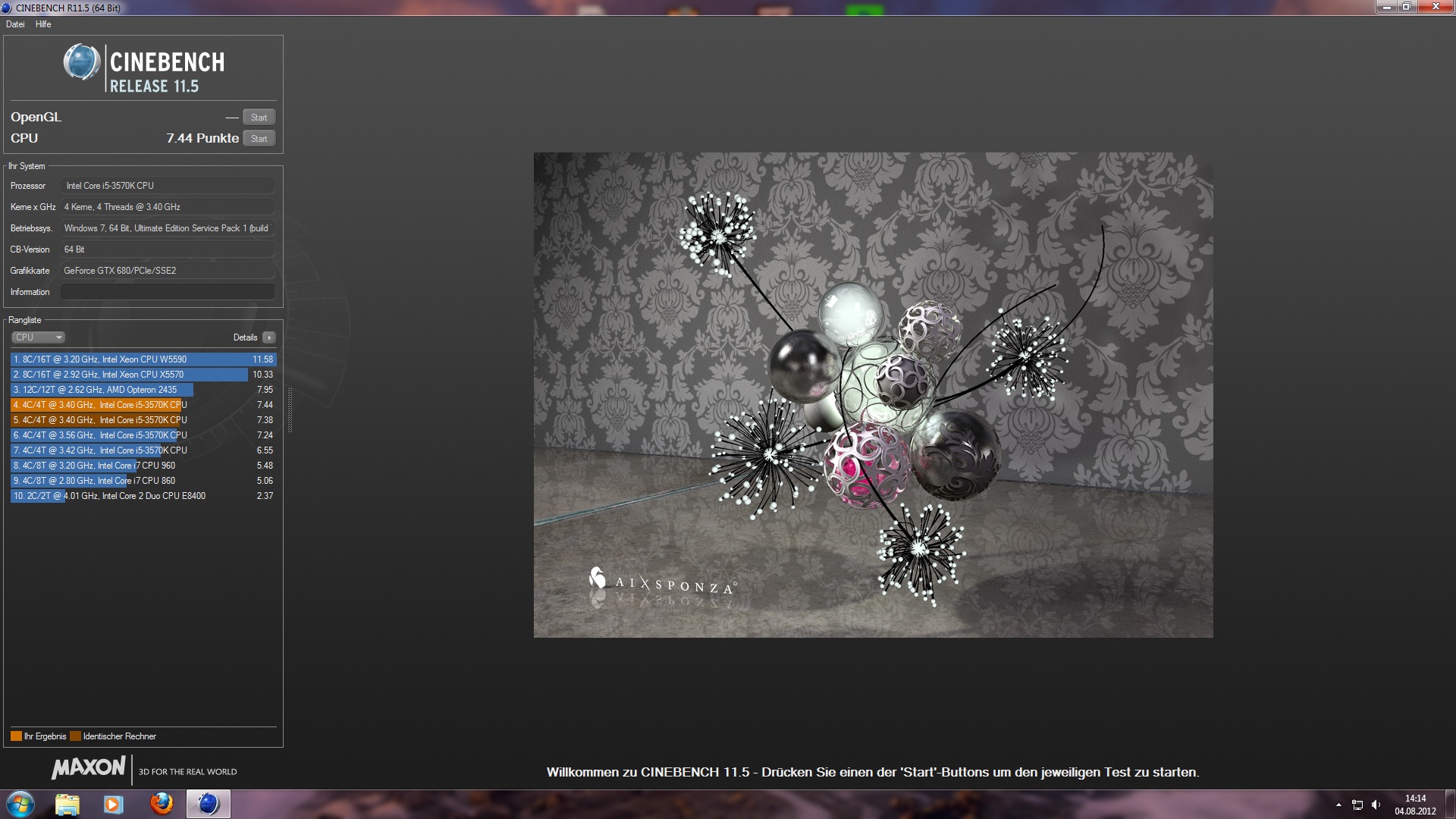The width and height of the screenshot is (1456, 819).
Task: Open the Datei menu
Action: click(15, 24)
